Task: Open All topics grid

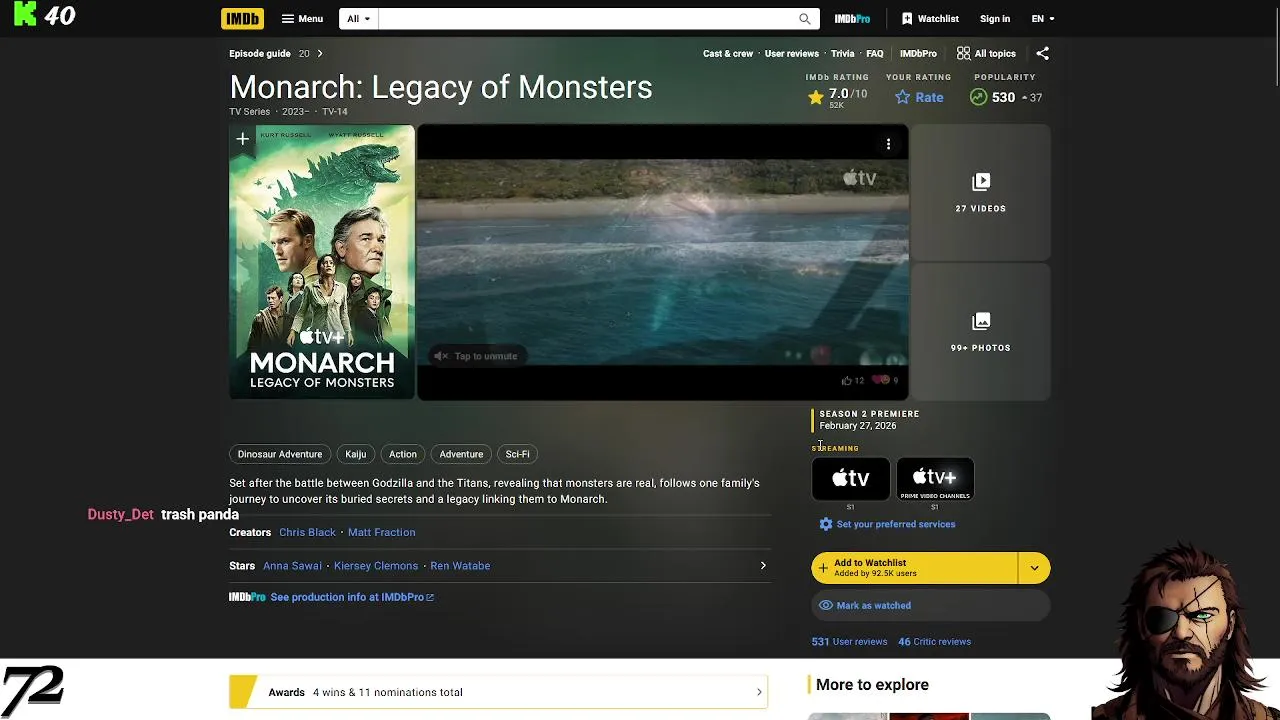Action: [986, 53]
